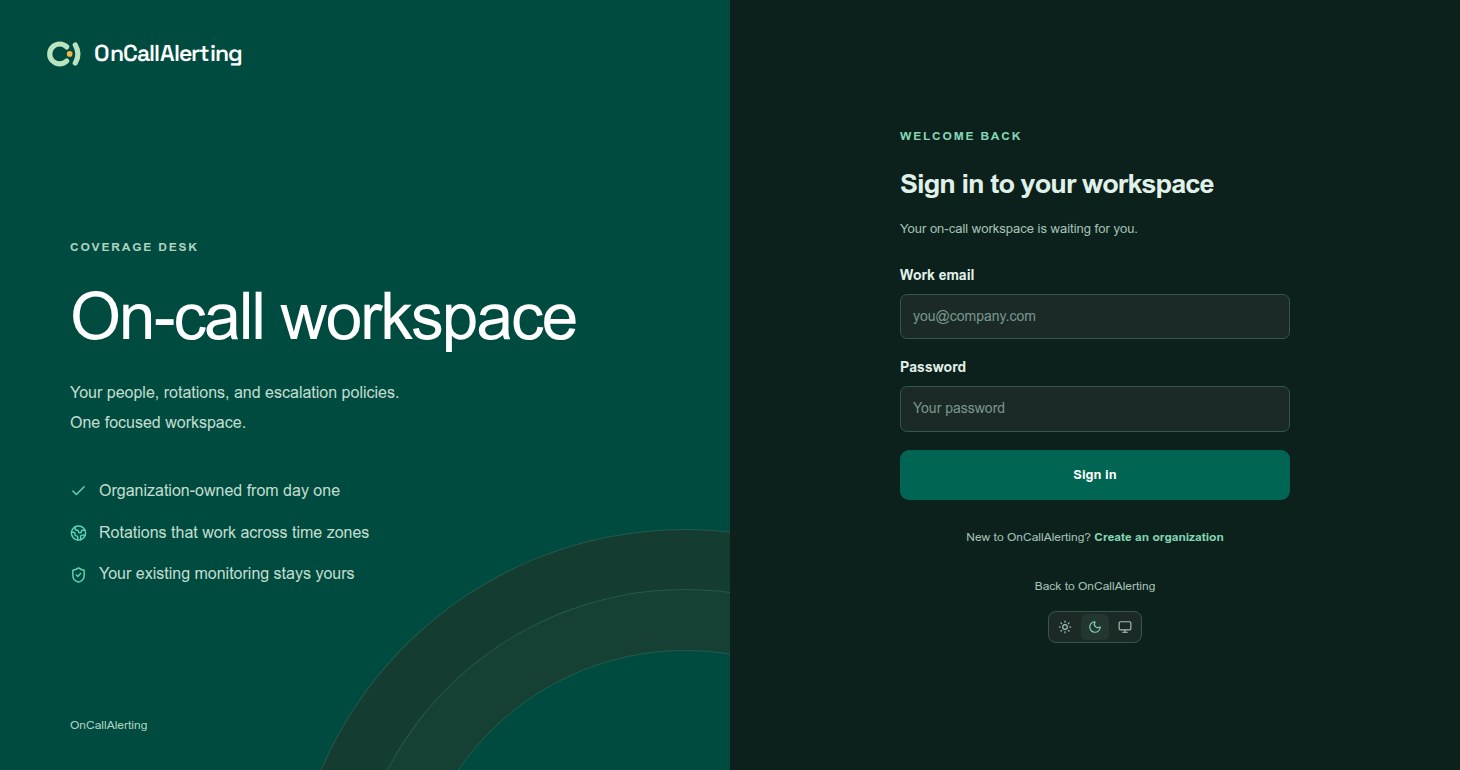The image size is (1460, 770).
Task: Switch to light theme sun icon
Action: click(1065, 627)
